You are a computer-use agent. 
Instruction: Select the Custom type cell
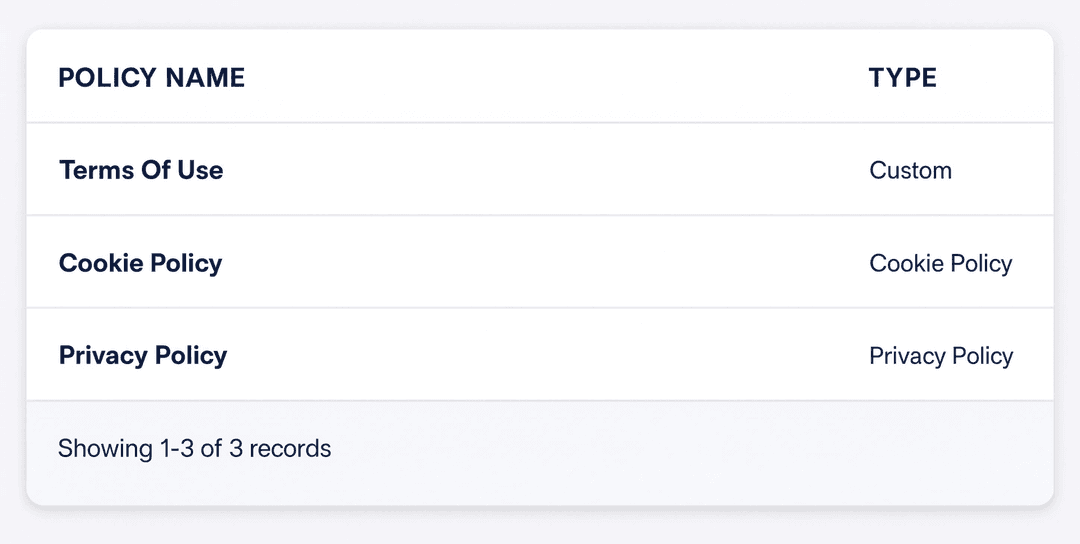point(911,170)
